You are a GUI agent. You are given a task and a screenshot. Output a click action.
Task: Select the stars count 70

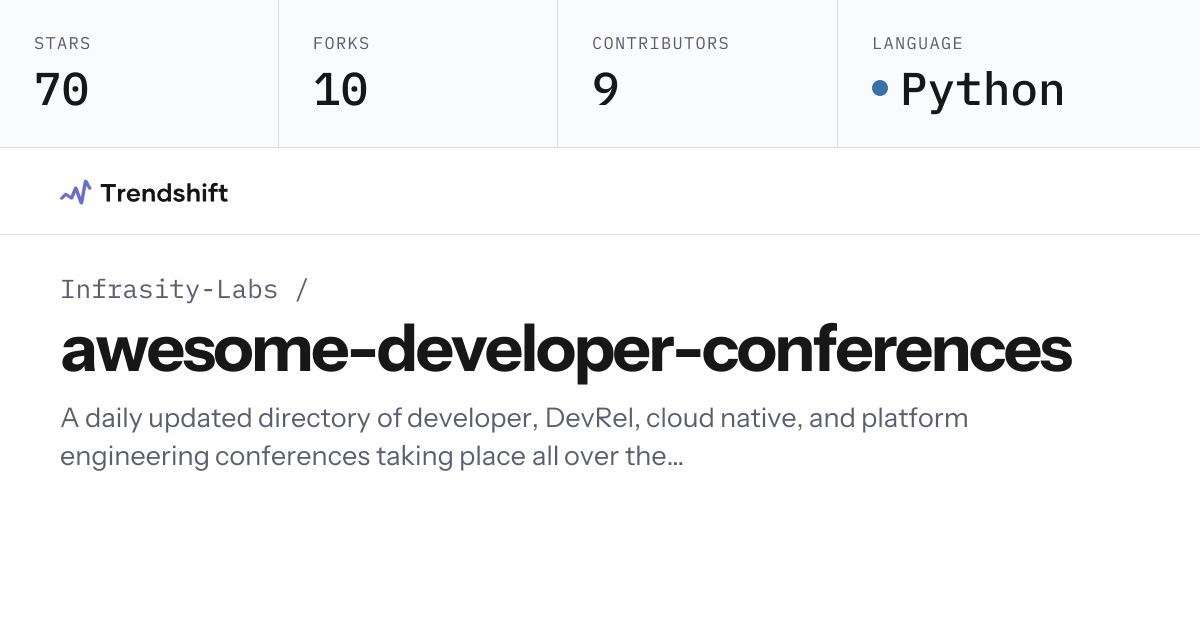click(62, 90)
